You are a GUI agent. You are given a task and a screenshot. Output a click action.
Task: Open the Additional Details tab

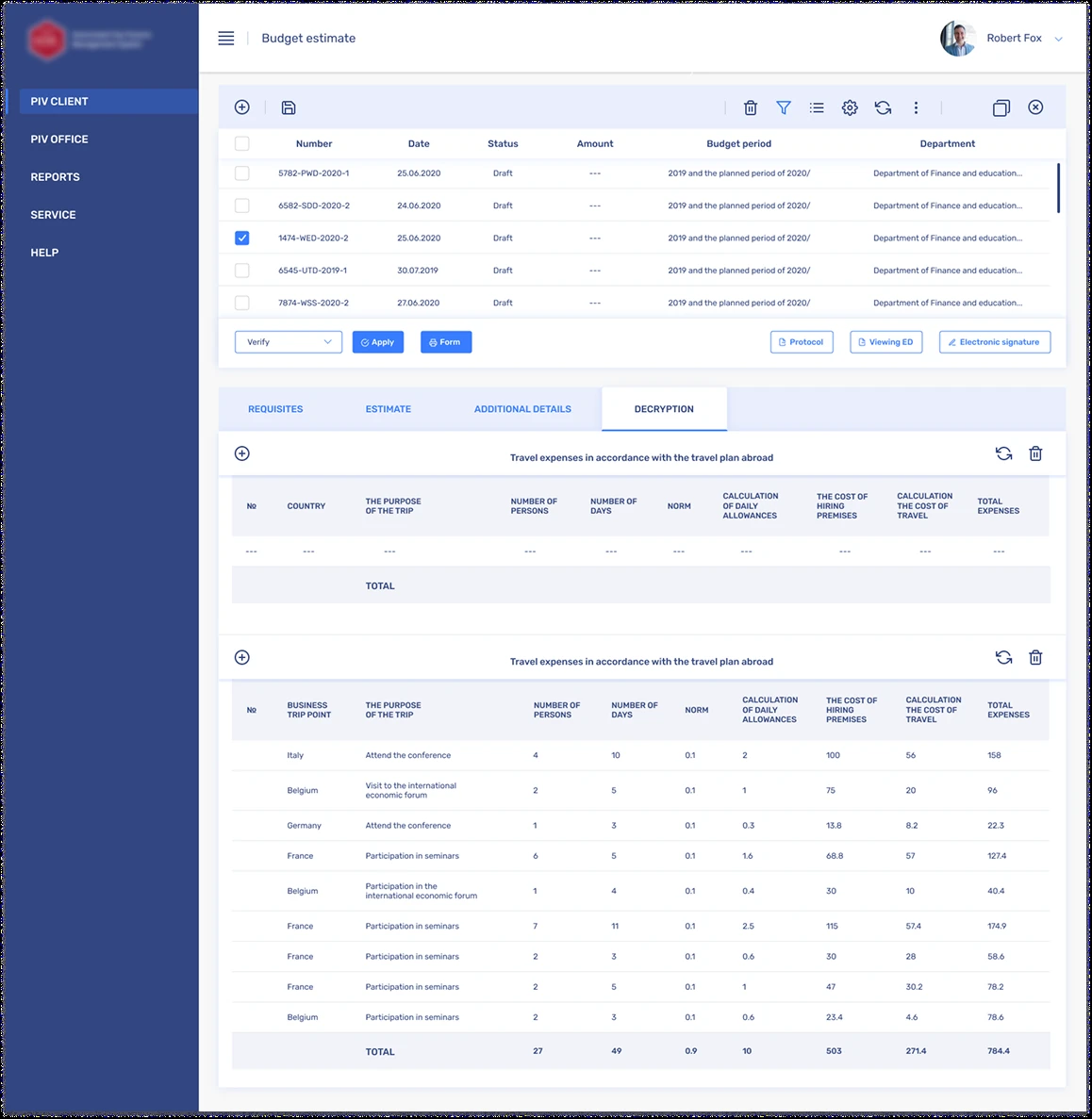tap(522, 409)
